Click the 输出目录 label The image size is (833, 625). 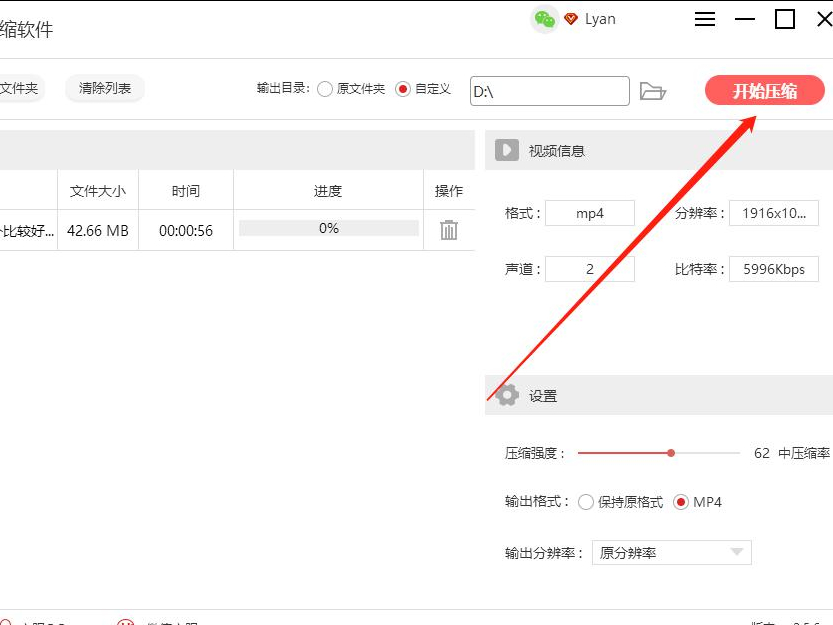coord(283,88)
